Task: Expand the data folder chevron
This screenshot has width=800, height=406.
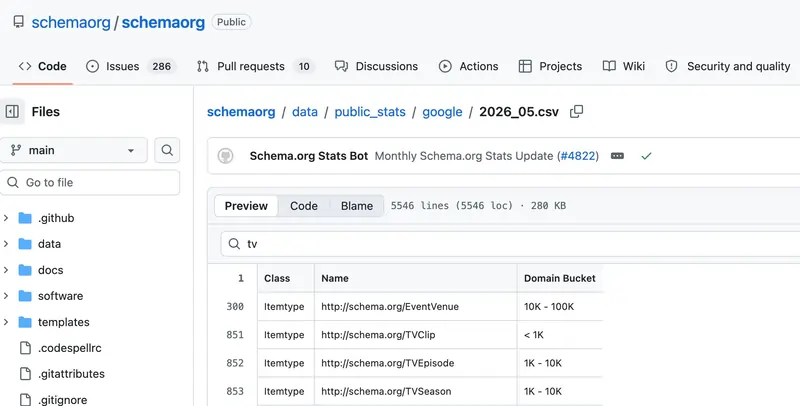Action: (6, 244)
